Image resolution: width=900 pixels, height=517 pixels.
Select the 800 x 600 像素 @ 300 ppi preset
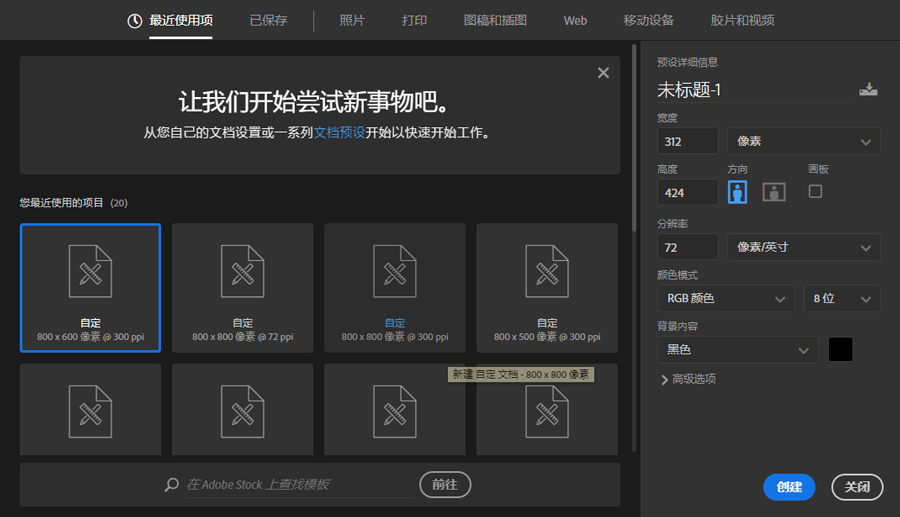click(90, 287)
